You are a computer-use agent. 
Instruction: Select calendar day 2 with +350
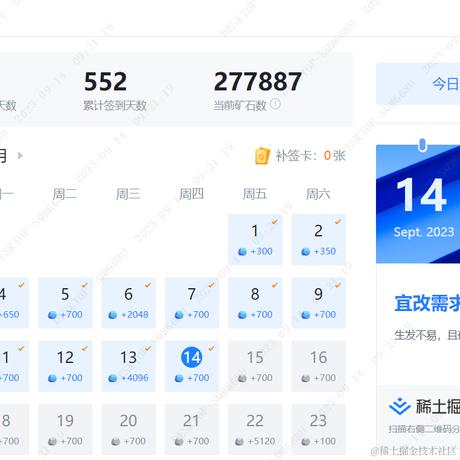coord(319,240)
